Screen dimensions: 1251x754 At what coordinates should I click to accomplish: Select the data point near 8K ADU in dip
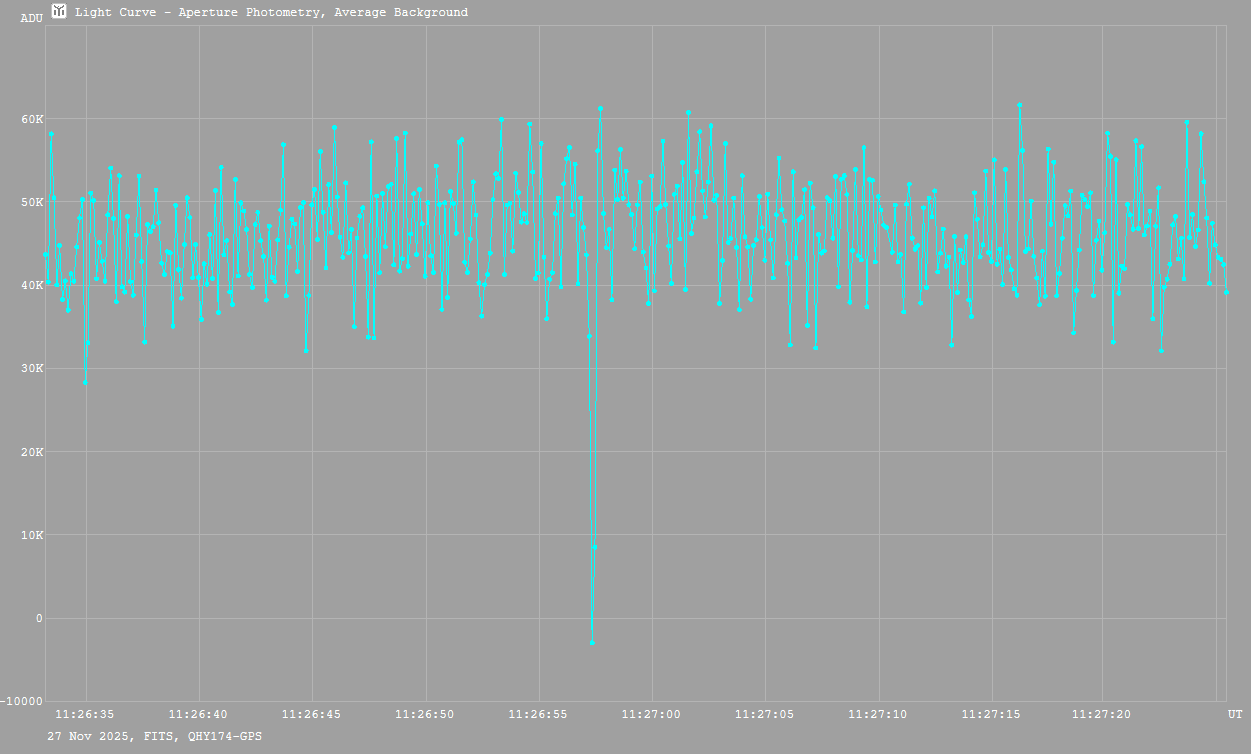point(595,547)
